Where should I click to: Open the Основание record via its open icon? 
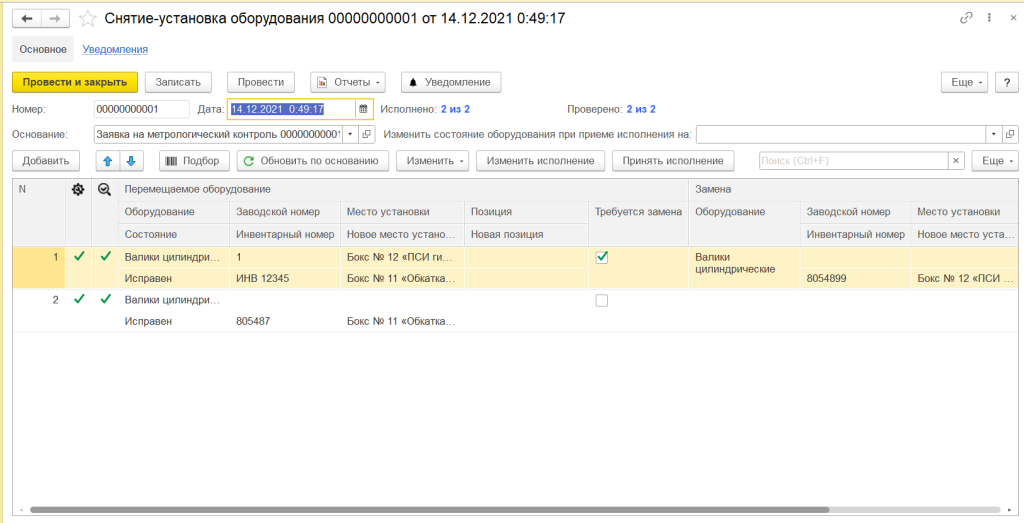click(367, 135)
